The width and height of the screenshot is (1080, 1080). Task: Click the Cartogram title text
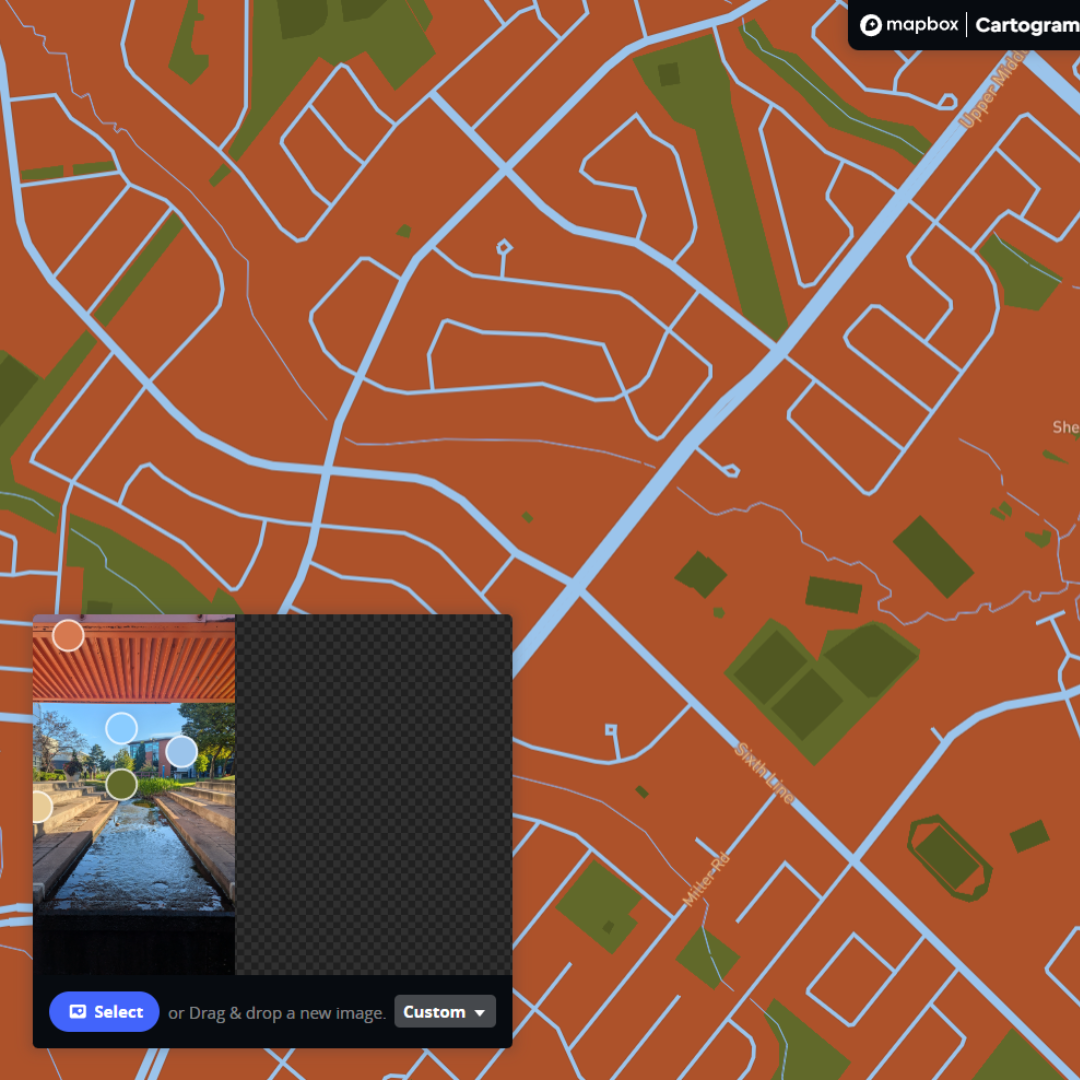(x=1026, y=25)
